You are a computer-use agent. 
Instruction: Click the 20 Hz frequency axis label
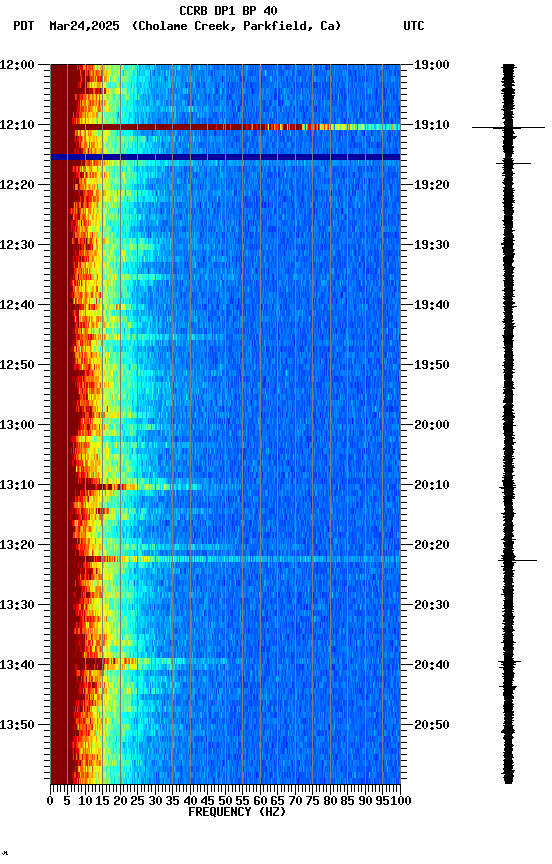pos(120,801)
